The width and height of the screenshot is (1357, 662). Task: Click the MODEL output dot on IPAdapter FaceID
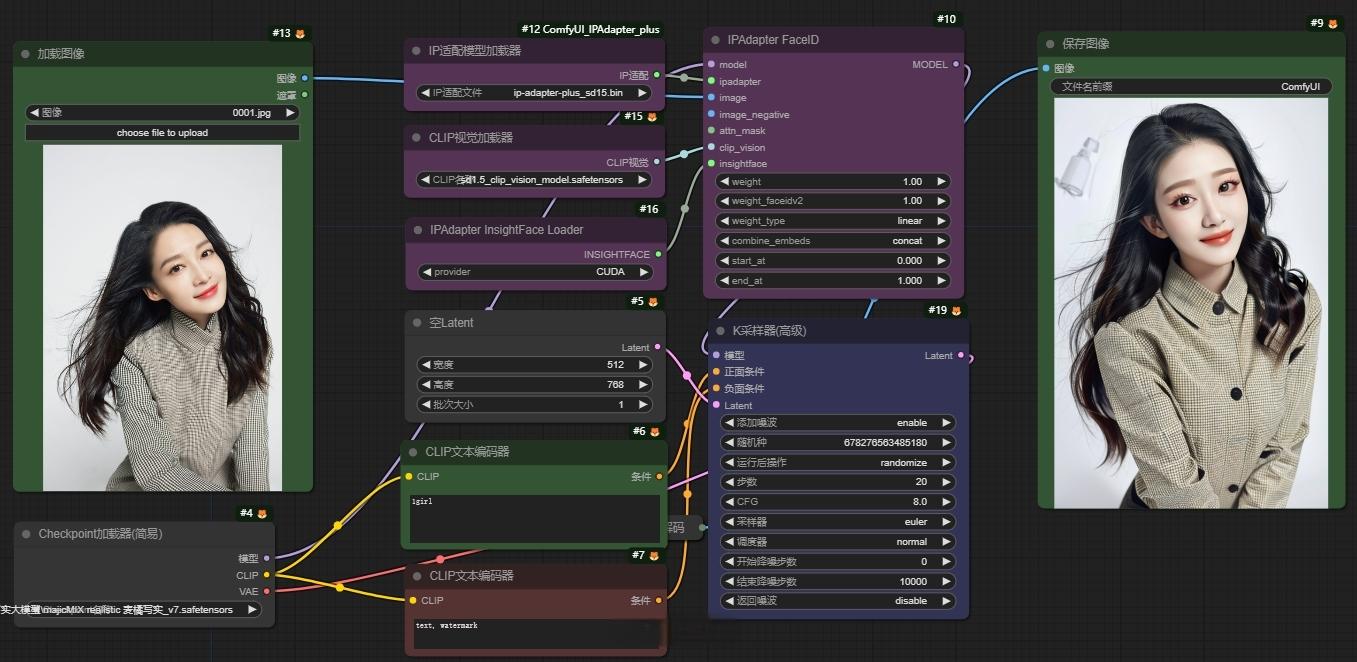coord(955,64)
